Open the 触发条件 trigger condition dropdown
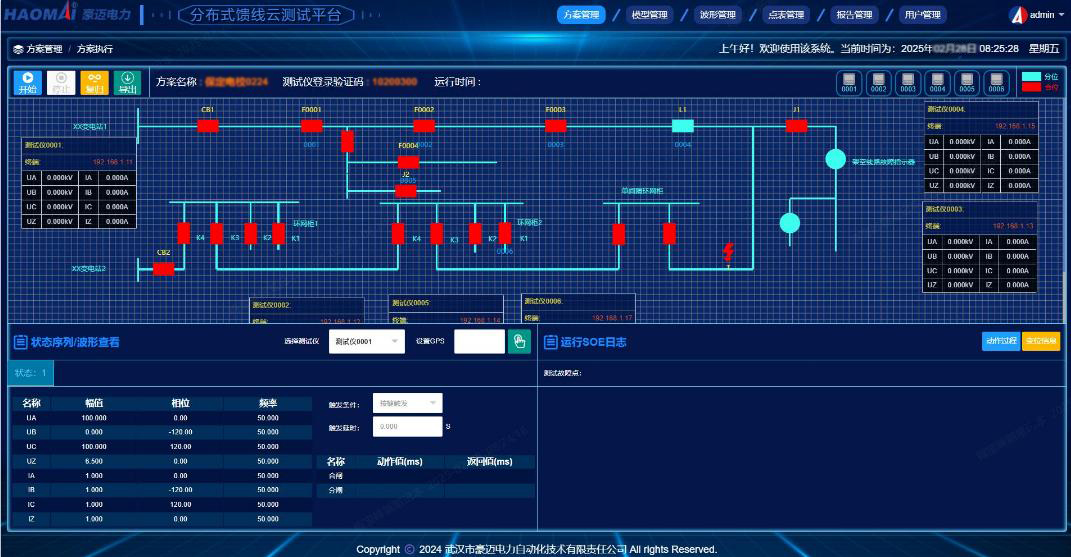Screen dimensions: 1071x557 (407, 403)
